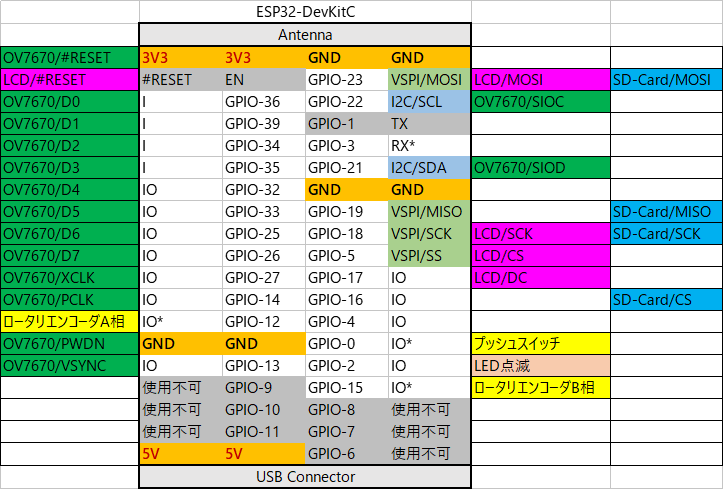
Task: Select the SD-Card/MOSI blue cell
Action: tap(667, 79)
